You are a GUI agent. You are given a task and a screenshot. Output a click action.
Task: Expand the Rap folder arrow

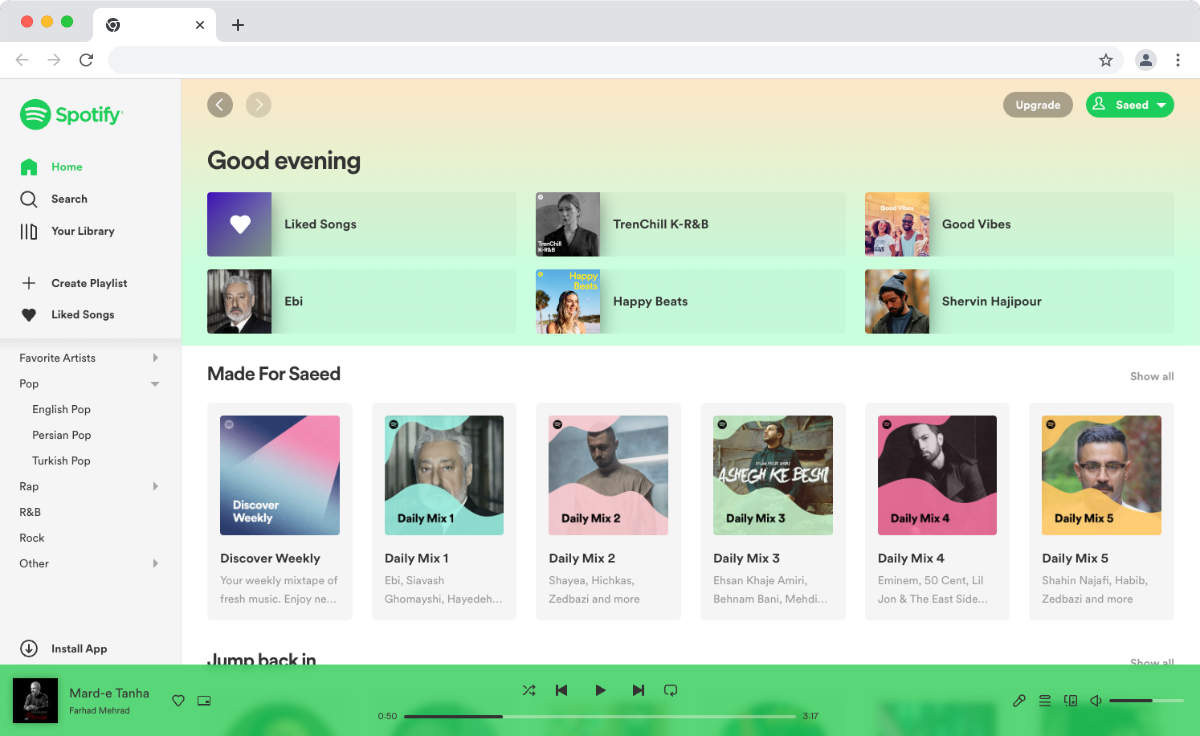155,487
